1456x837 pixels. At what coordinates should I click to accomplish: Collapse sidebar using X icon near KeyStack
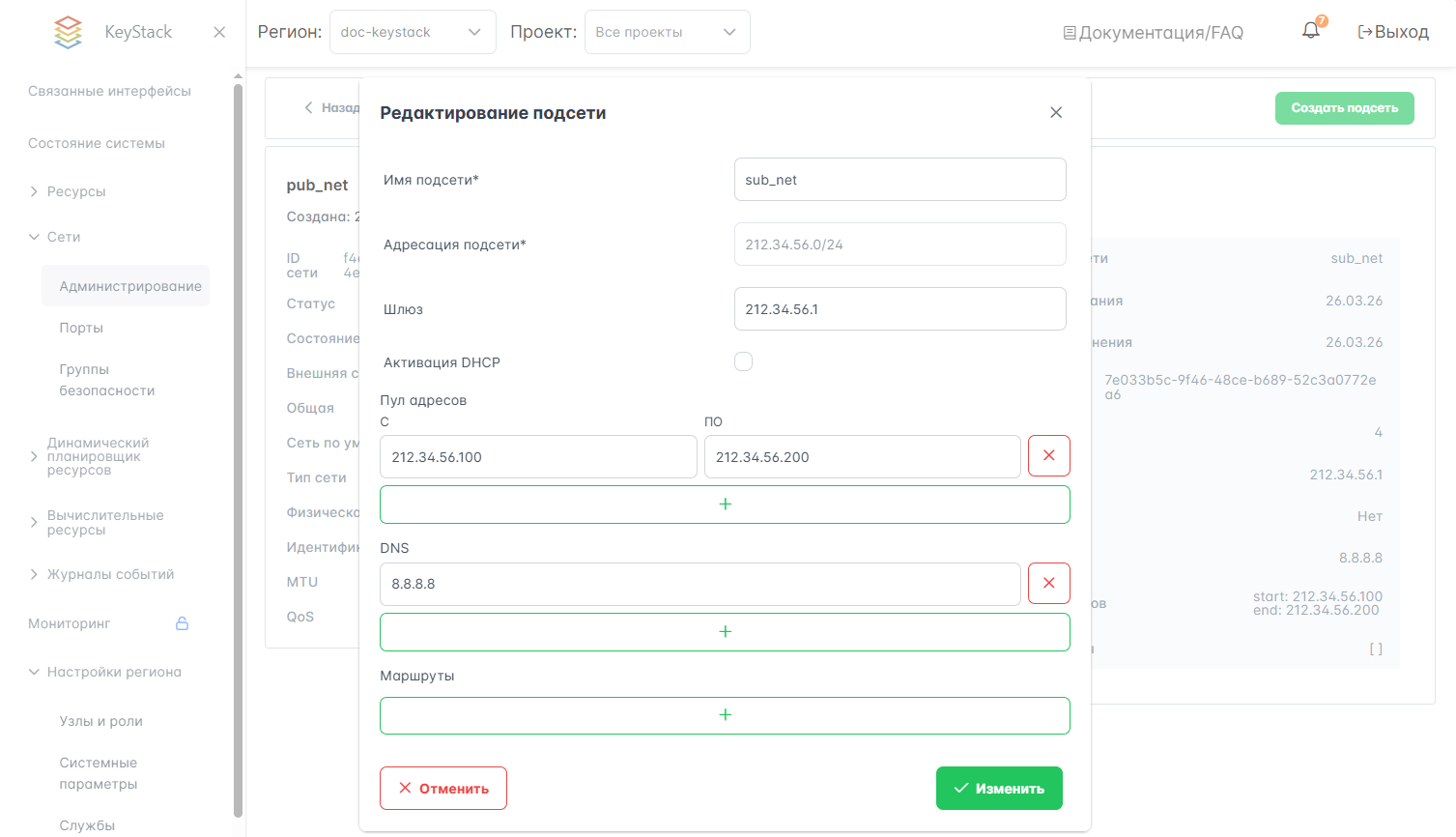click(x=219, y=32)
